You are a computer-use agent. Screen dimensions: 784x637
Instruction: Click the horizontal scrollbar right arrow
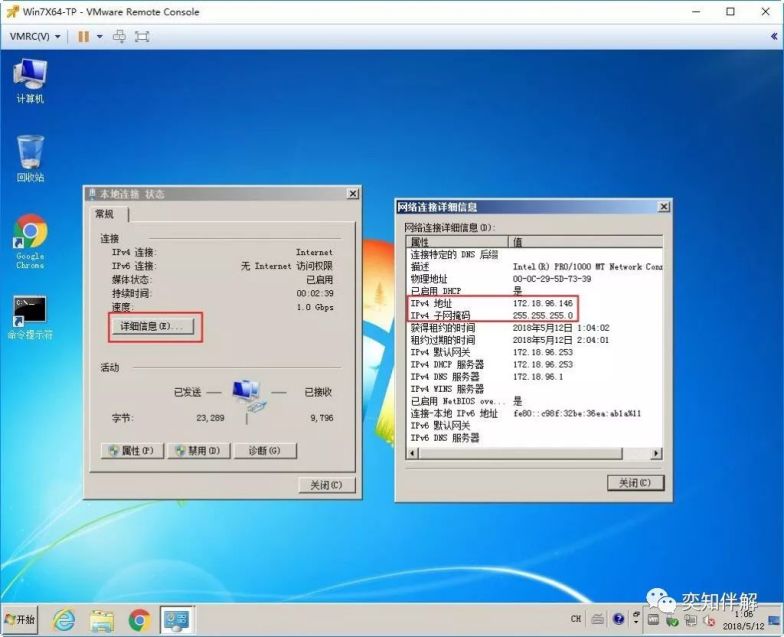click(656, 453)
